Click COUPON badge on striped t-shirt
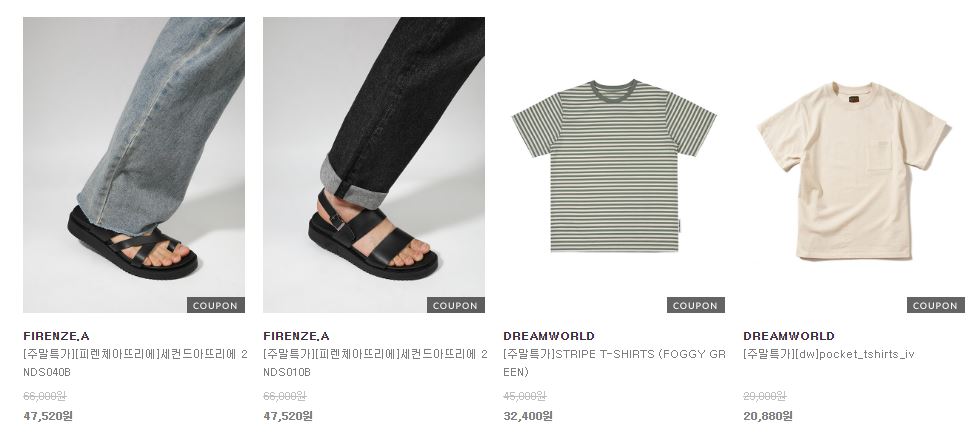 696,305
